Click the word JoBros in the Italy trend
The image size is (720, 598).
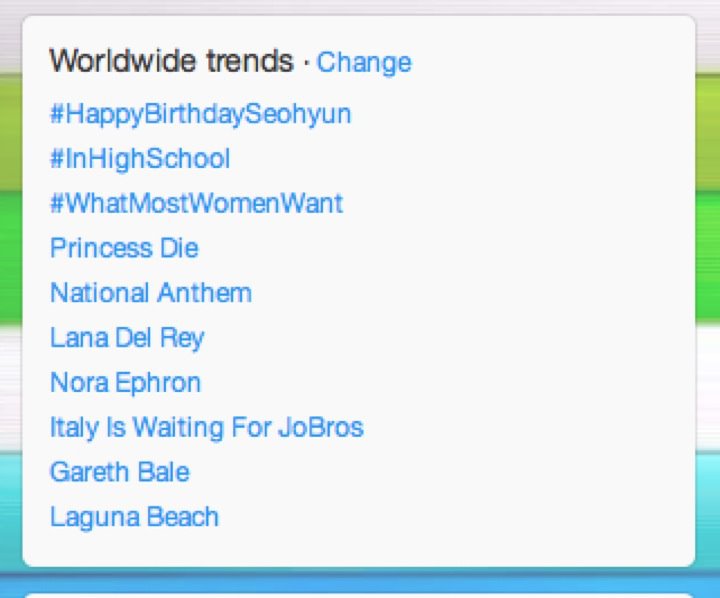(321, 427)
